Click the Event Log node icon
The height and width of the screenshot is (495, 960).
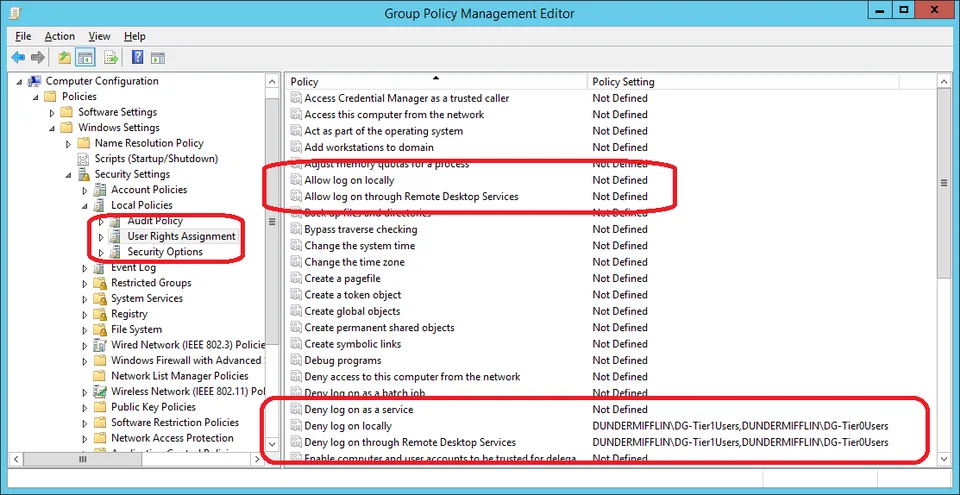tap(100, 268)
